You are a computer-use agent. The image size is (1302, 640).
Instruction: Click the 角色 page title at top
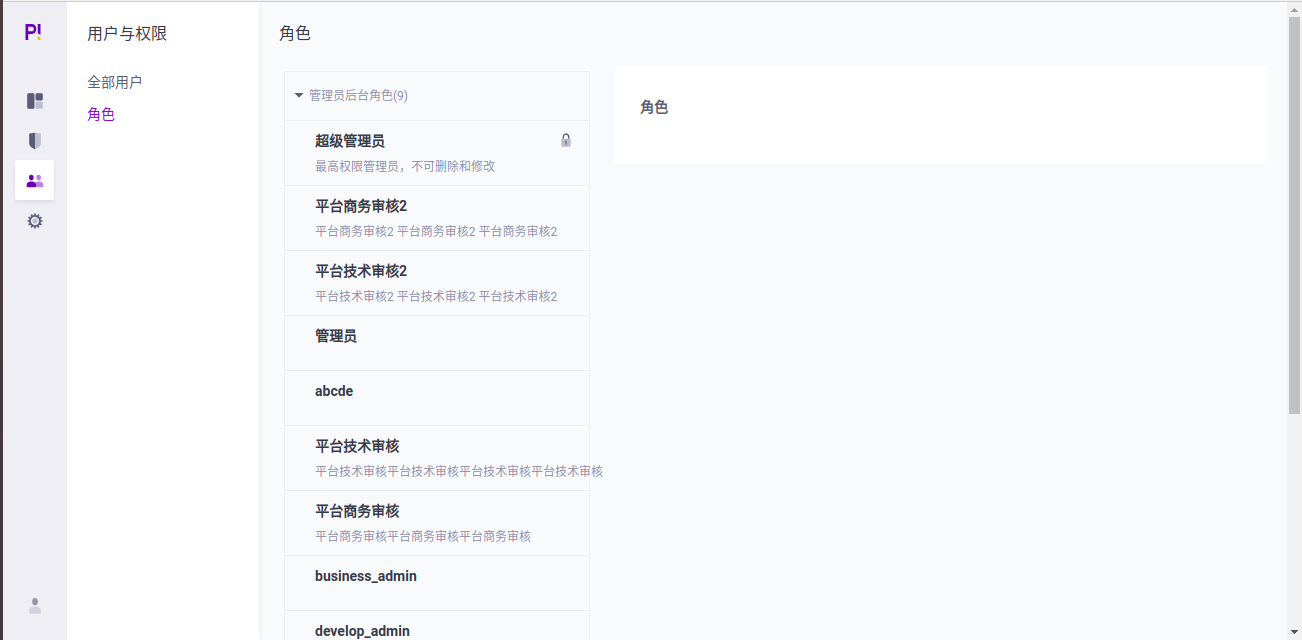(295, 34)
